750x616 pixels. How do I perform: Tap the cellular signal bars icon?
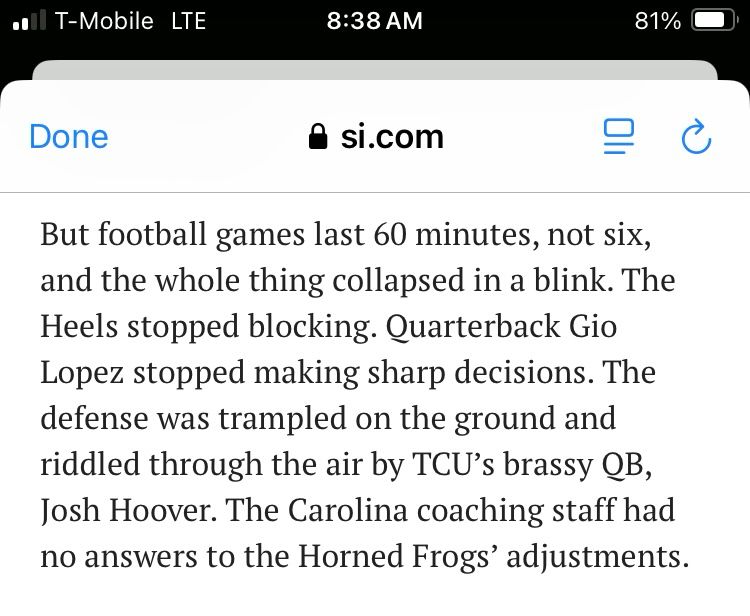30,21
